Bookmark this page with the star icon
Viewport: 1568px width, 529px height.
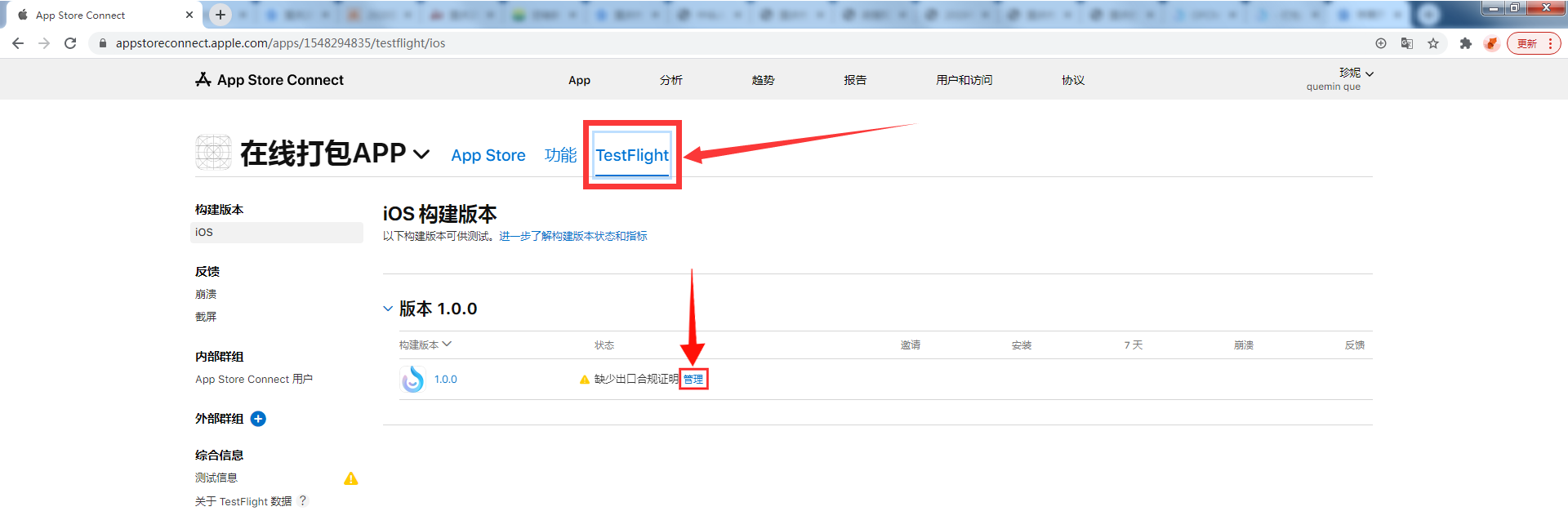point(1433,43)
